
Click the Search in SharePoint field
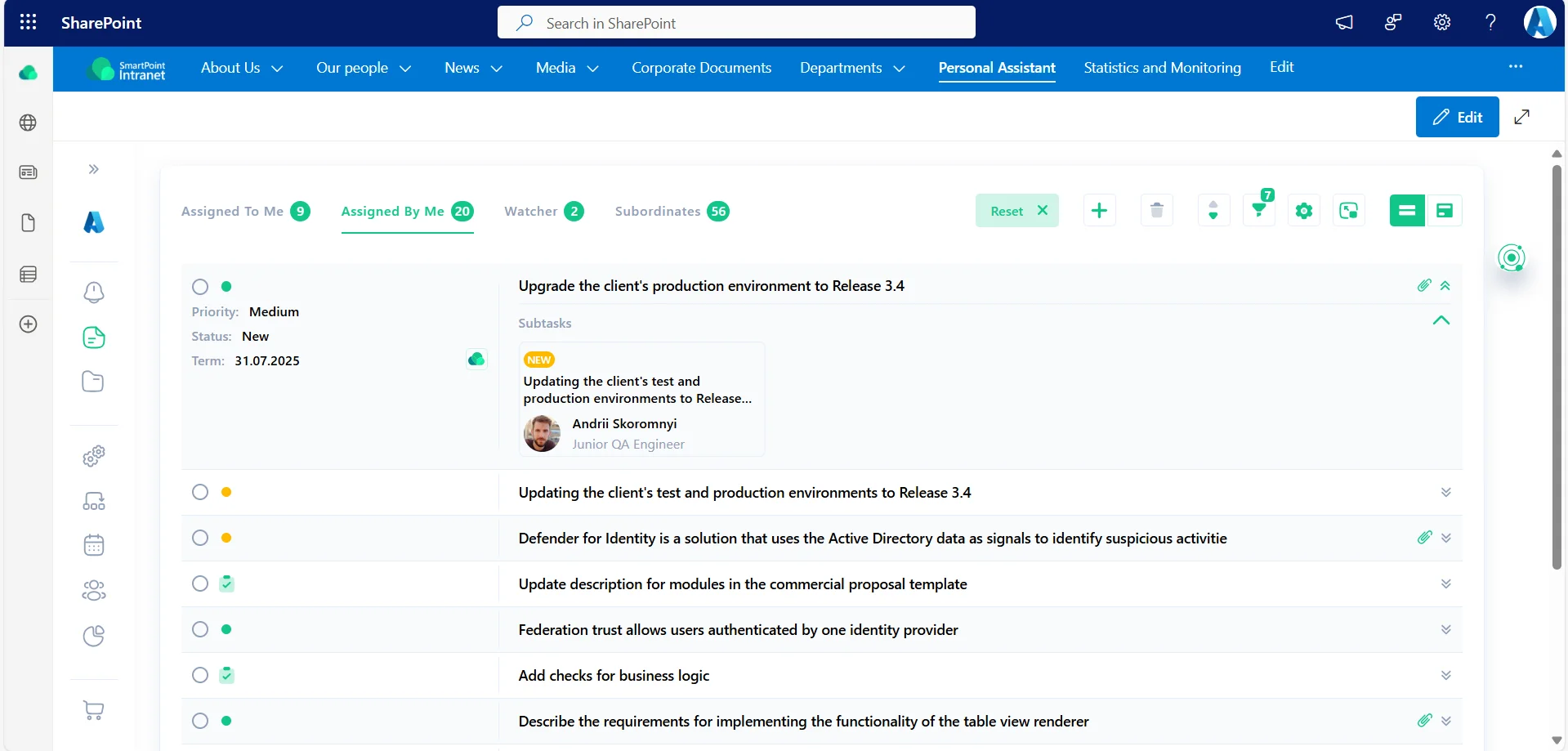736,22
